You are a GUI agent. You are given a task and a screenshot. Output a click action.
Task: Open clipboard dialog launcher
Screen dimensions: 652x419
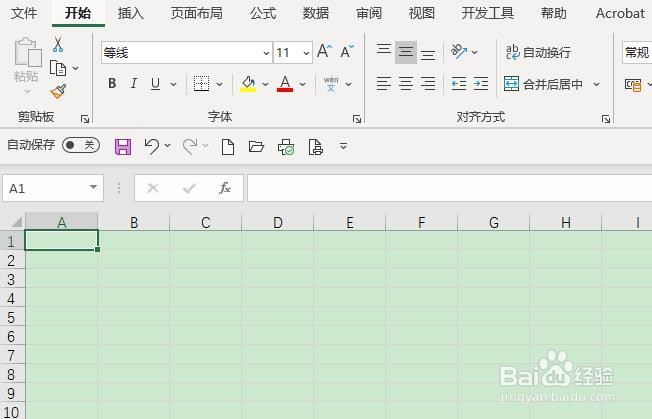[x=85, y=120]
